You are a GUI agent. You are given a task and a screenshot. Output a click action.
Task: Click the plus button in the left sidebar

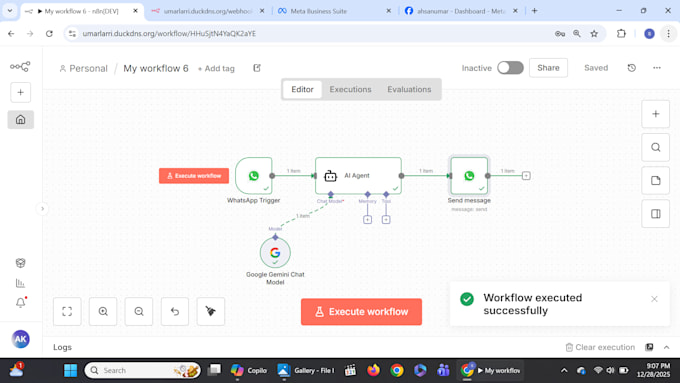tap(20, 92)
